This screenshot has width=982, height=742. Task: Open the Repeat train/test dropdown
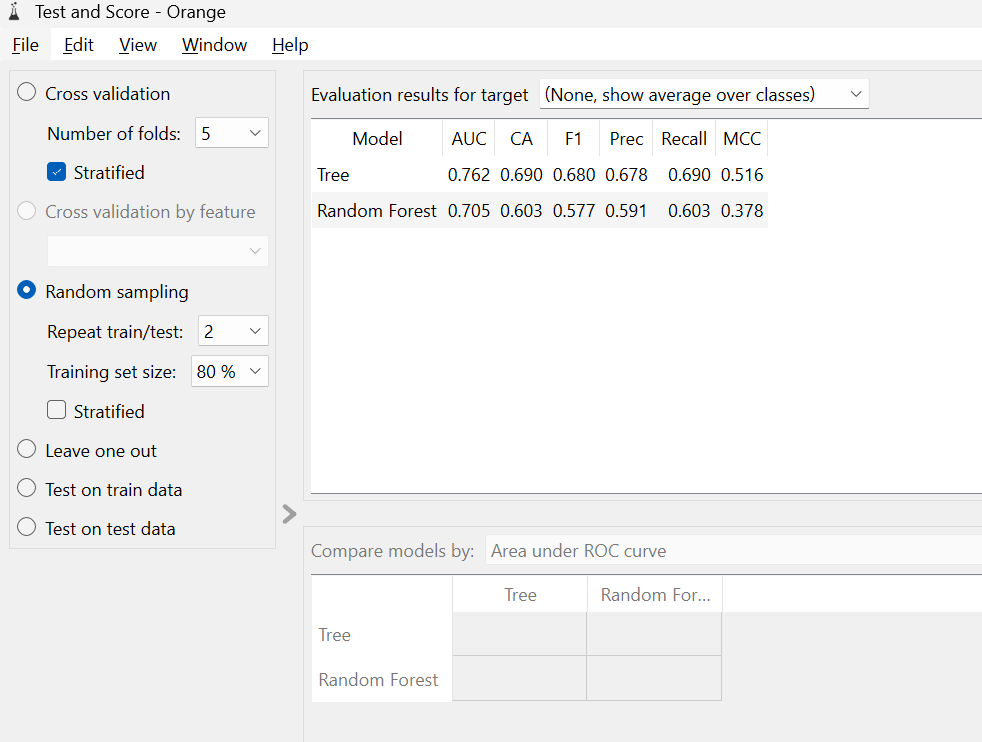[x=233, y=331]
